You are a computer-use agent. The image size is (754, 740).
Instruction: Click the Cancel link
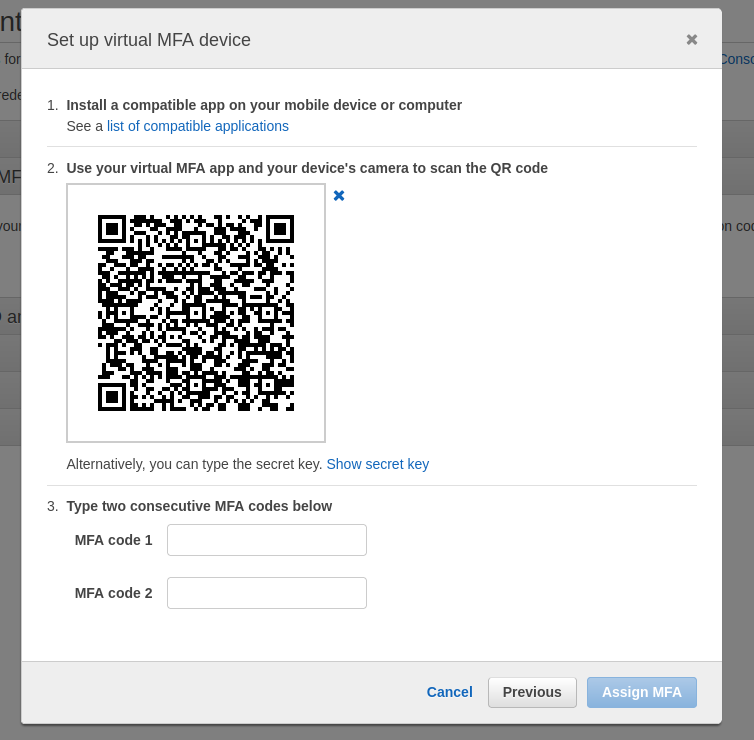click(450, 692)
